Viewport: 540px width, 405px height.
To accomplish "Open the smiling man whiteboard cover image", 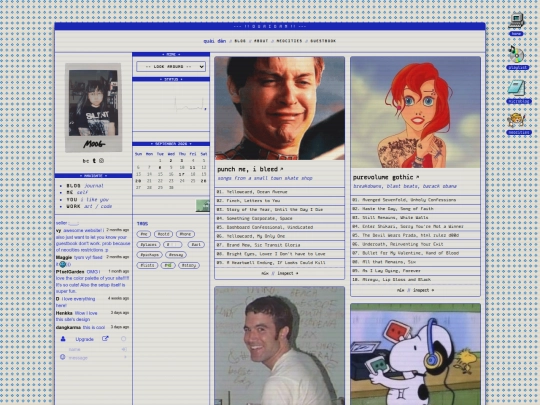I will click(279, 346).
